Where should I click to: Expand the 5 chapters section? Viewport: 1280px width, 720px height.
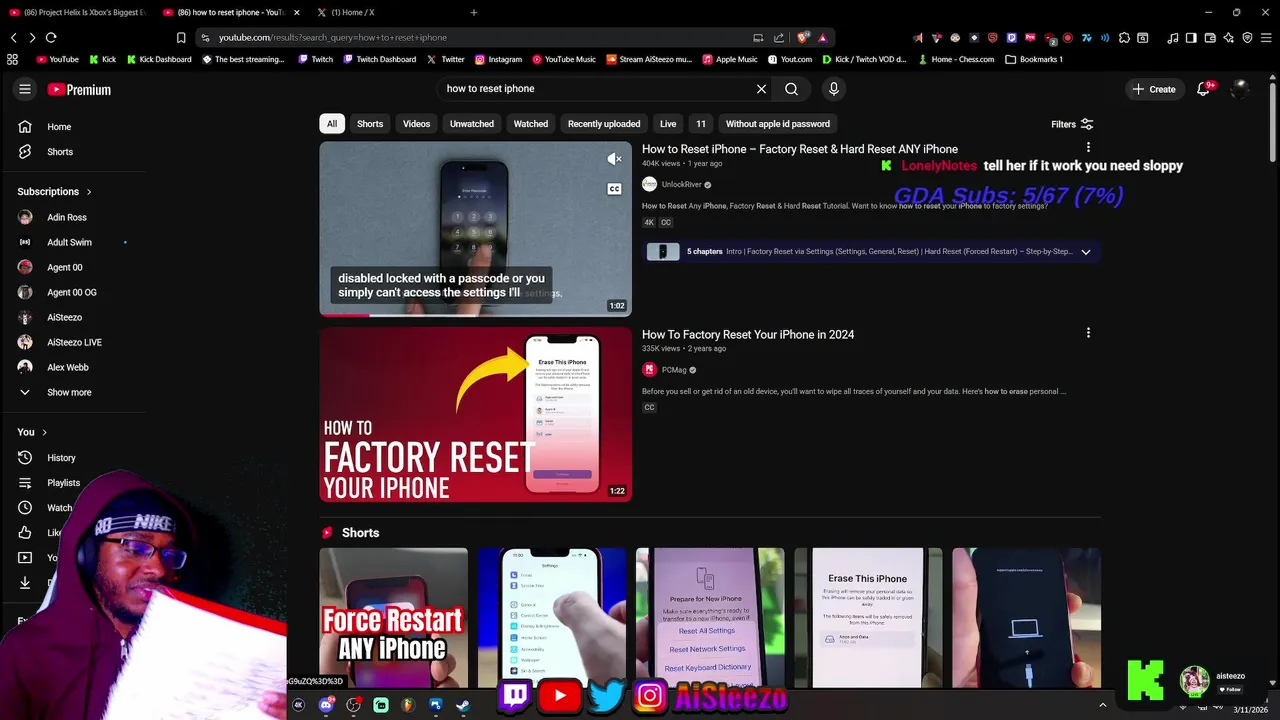[x=1086, y=252]
